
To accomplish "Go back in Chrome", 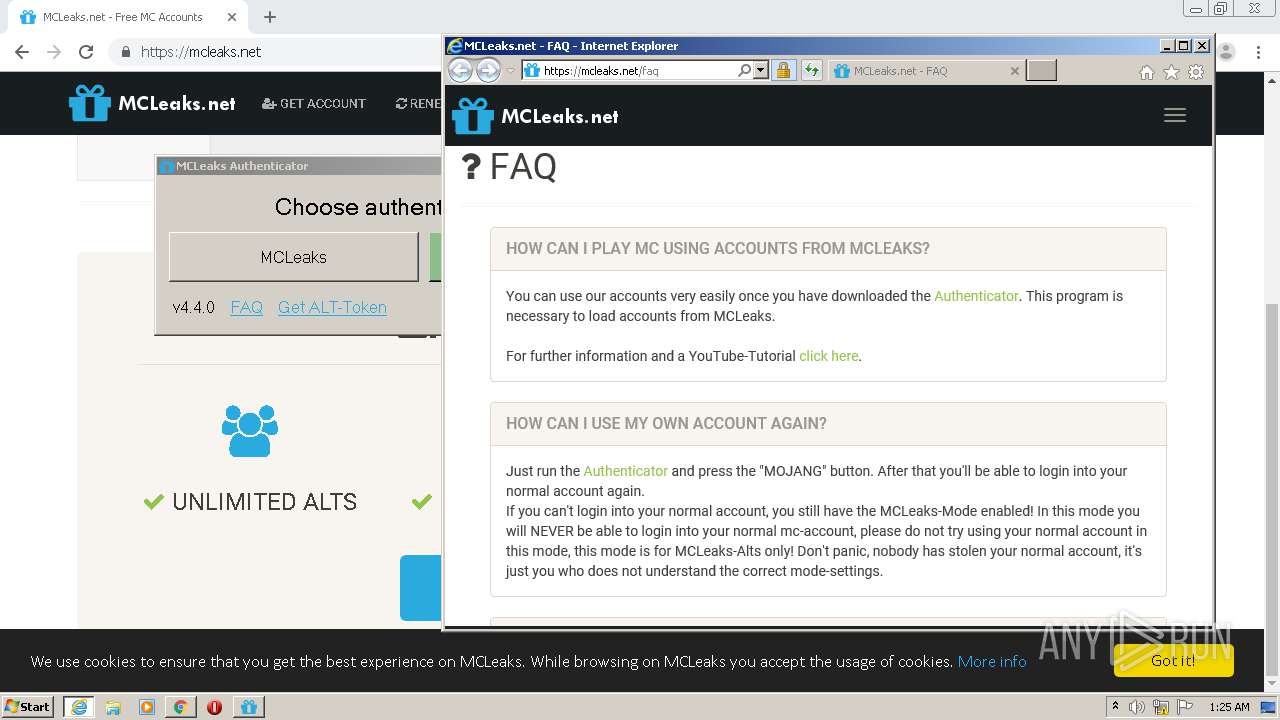I will 22,52.
